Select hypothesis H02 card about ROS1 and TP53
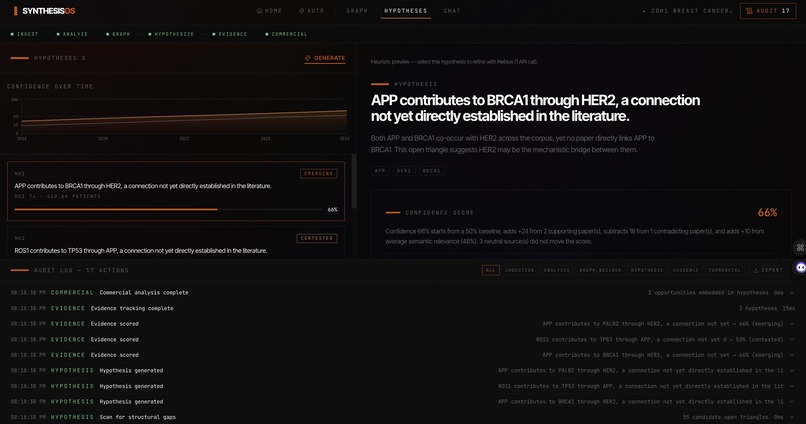806x424 pixels. click(x=176, y=243)
